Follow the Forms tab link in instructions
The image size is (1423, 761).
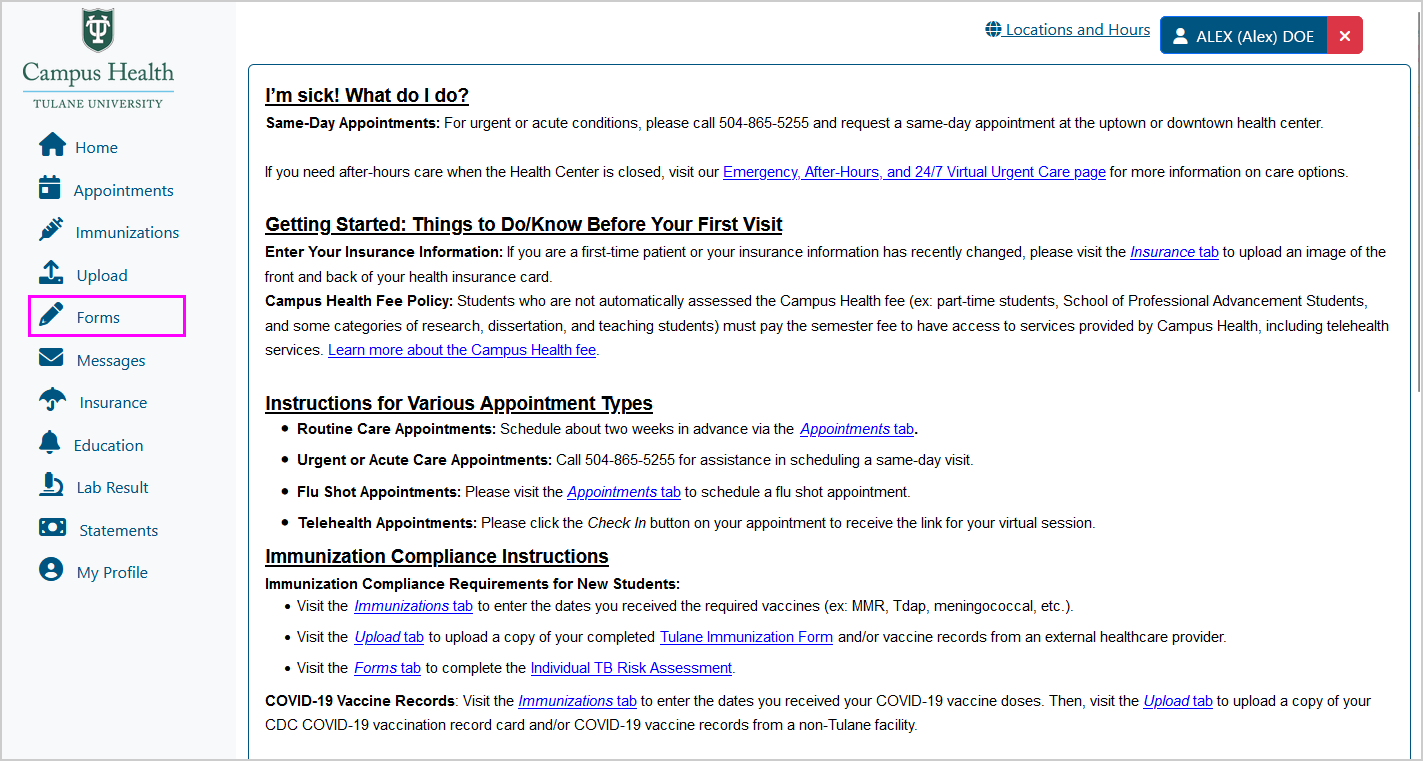coord(387,667)
